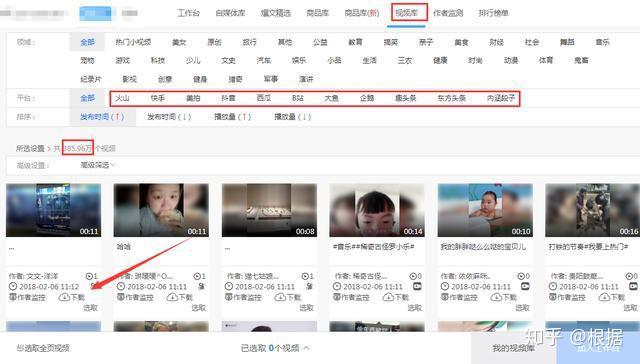The height and width of the screenshot is (364, 640).
Task: Open the 00:16 video thumbnail
Action: tap(593, 210)
